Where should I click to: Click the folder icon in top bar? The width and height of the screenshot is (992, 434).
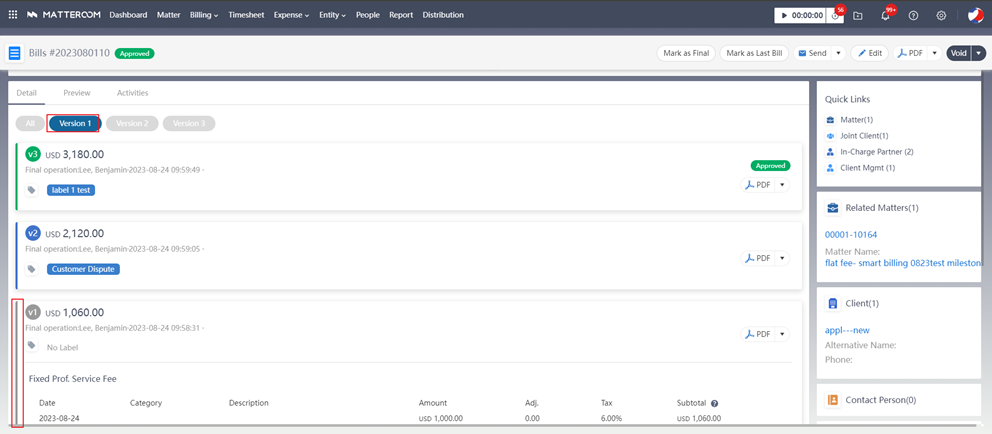[x=858, y=16]
